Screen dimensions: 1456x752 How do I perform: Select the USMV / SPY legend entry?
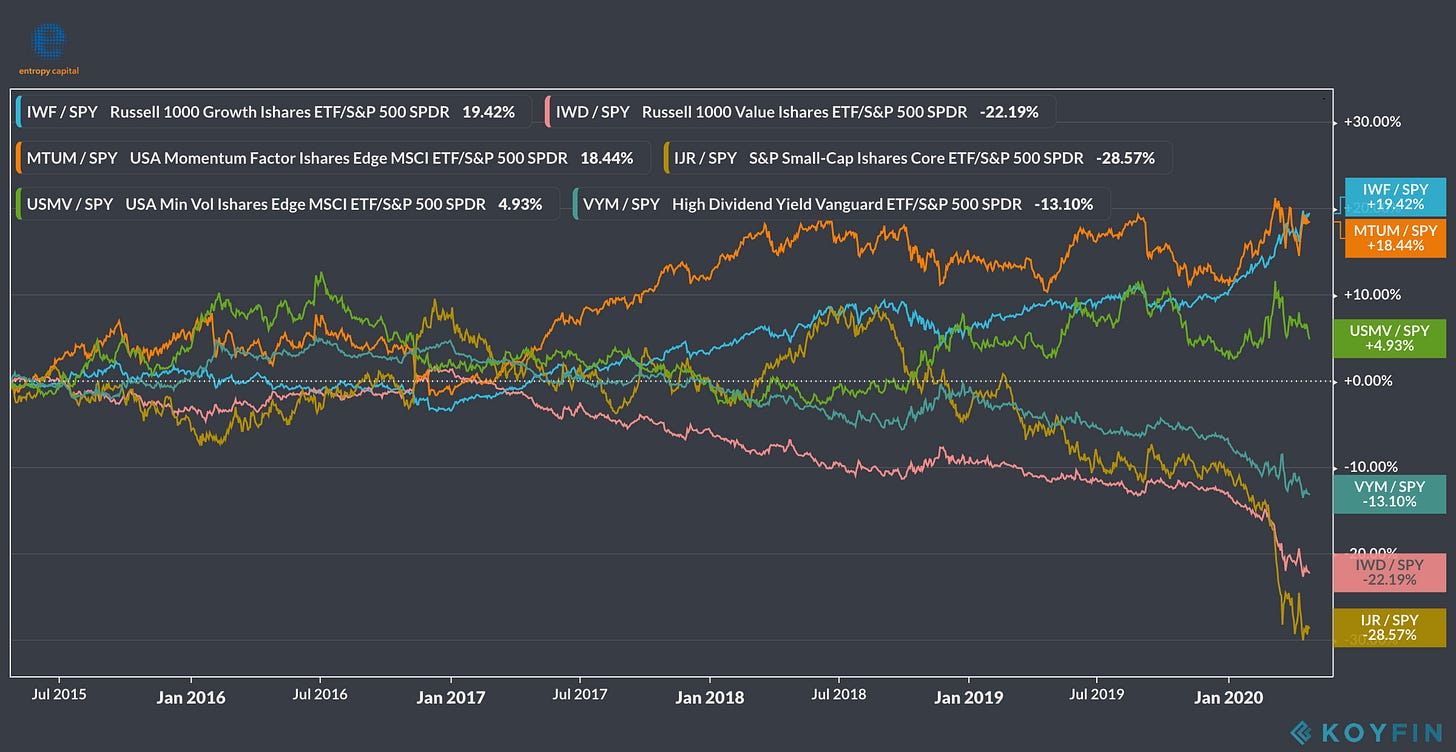click(286, 204)
